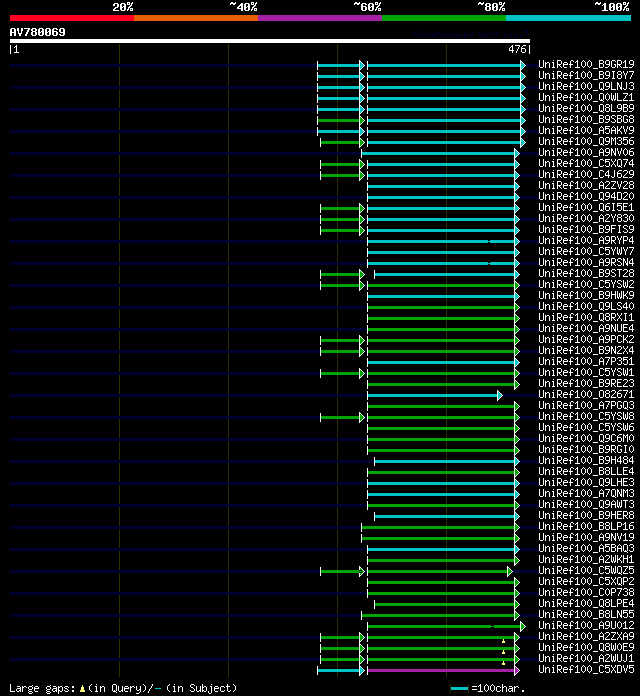Open the UniRef100_Q94D20 label
The width and height of the screenshot is (640, 696).
[x=586, y=197]
